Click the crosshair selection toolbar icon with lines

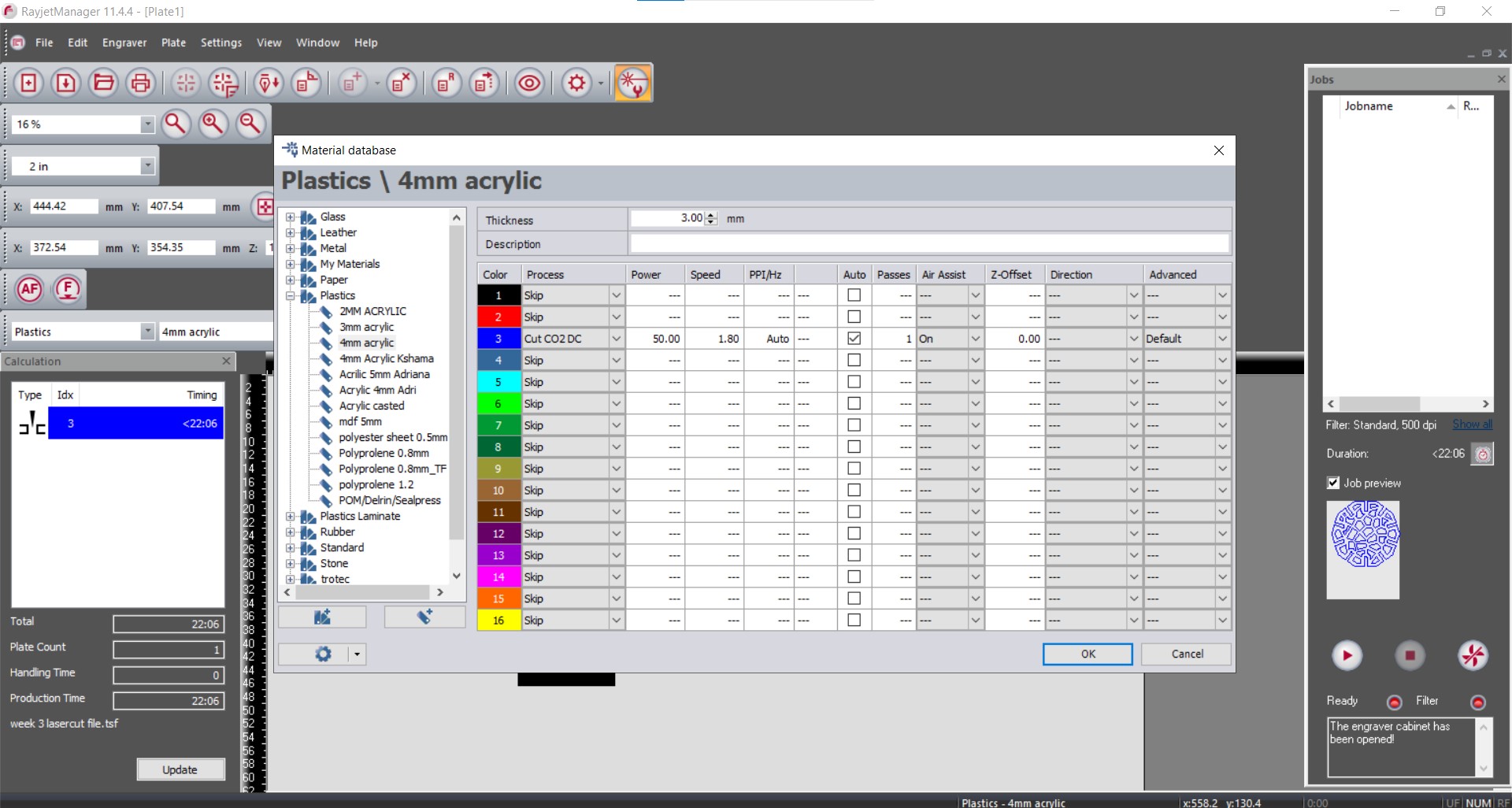click(224, 83)
